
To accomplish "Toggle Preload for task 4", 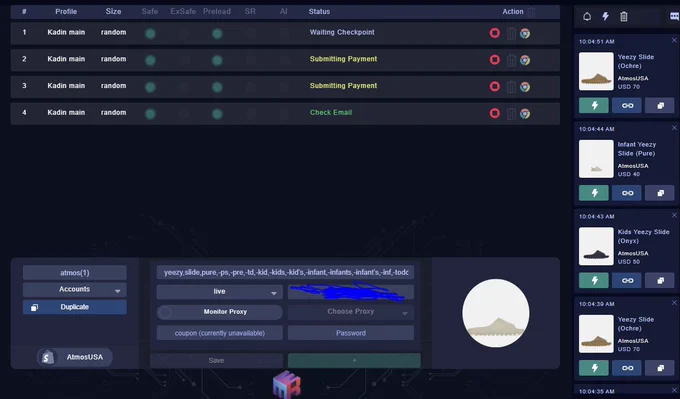I will click(x=217, y=114).
